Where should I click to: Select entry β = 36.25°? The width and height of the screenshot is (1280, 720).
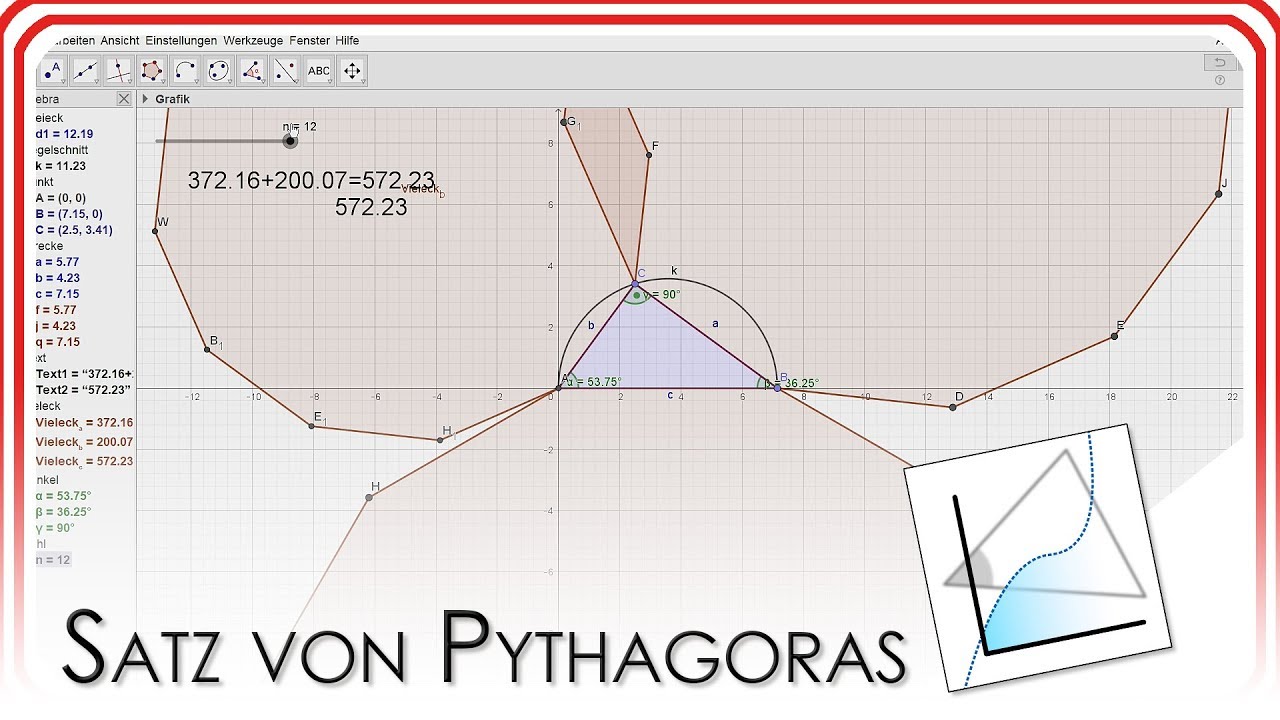[63, 511]
